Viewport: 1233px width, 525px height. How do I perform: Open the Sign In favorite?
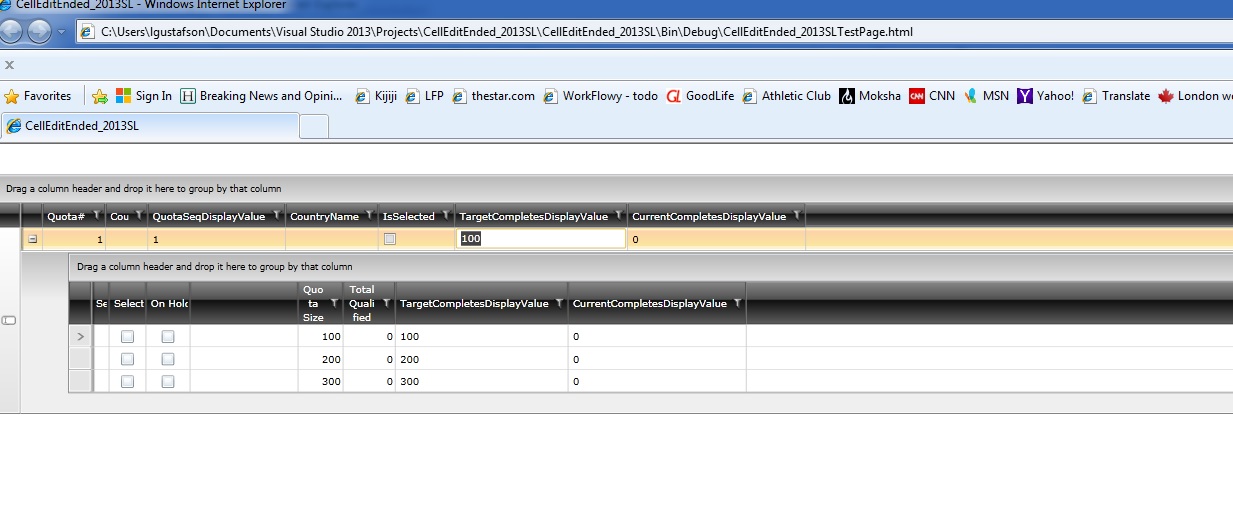144,96
